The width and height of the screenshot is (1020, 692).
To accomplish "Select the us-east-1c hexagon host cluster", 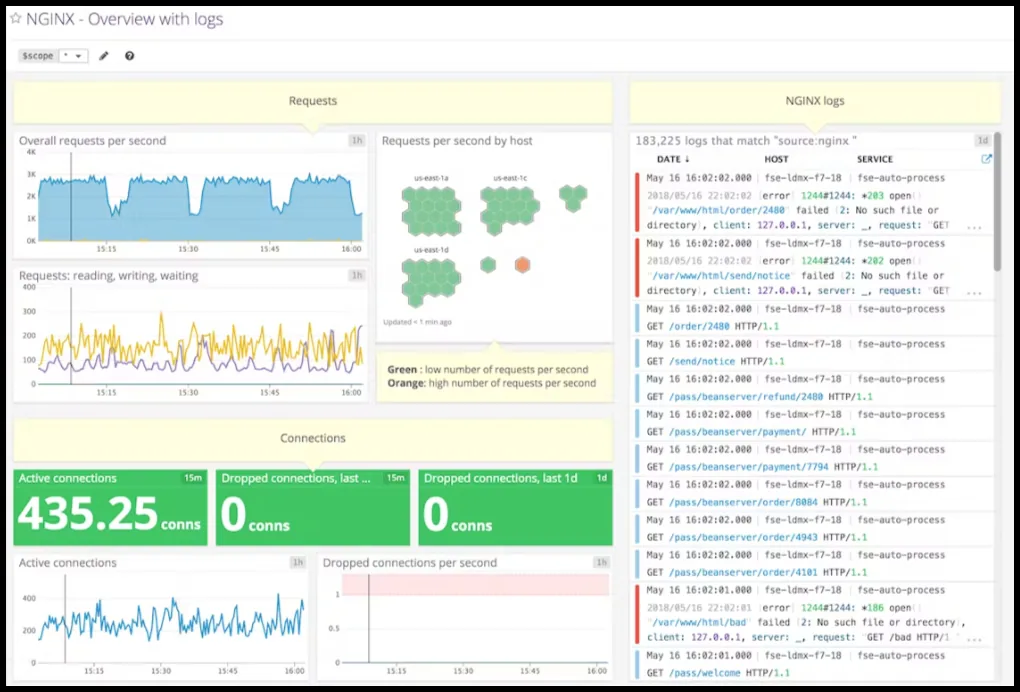I will coord(510,209).
